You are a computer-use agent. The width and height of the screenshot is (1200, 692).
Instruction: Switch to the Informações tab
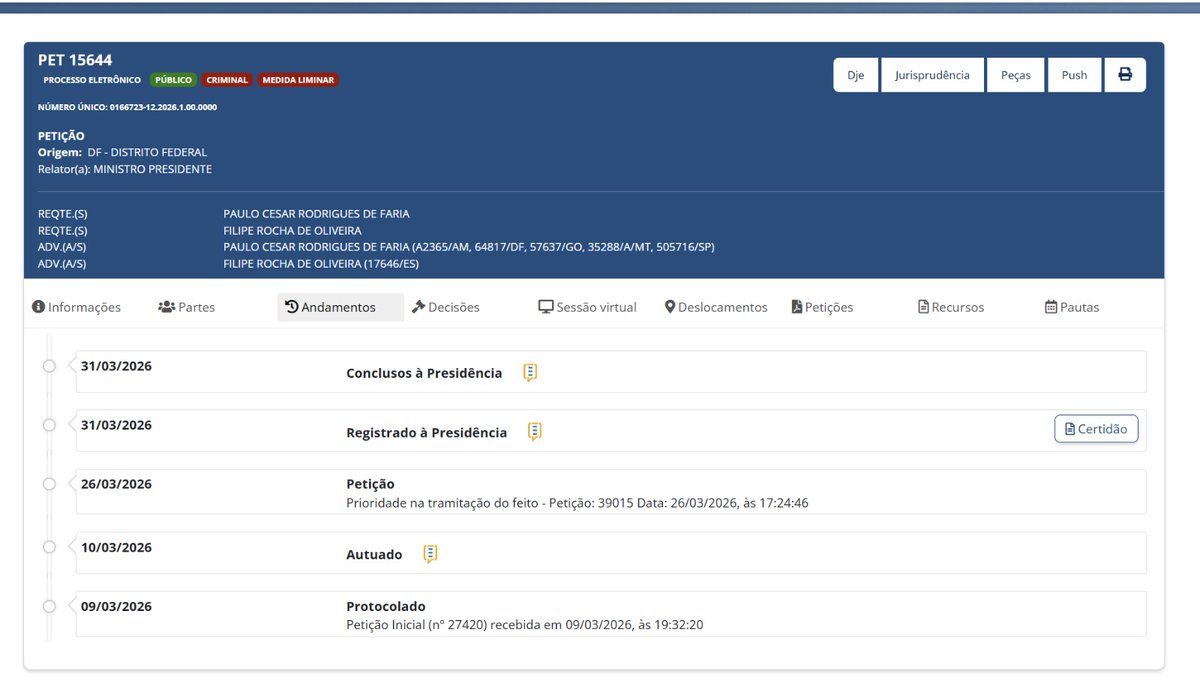(x=77, y=307)
